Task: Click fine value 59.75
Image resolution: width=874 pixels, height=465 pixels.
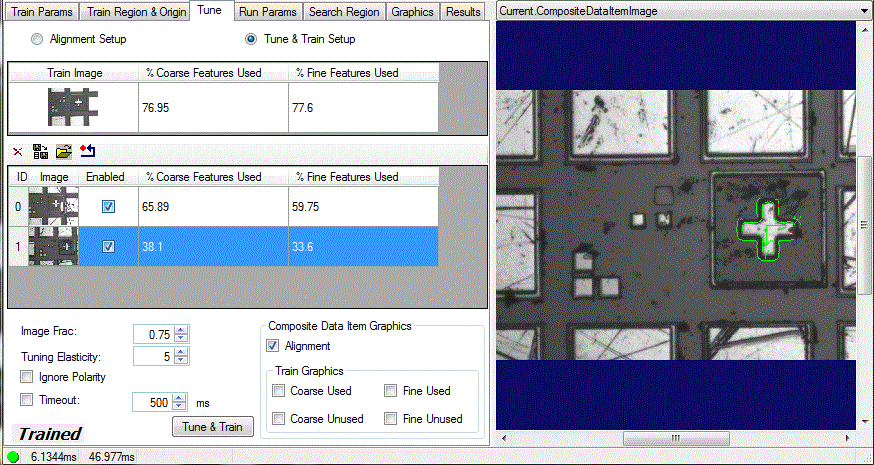Action: click(x=305, y=207)
